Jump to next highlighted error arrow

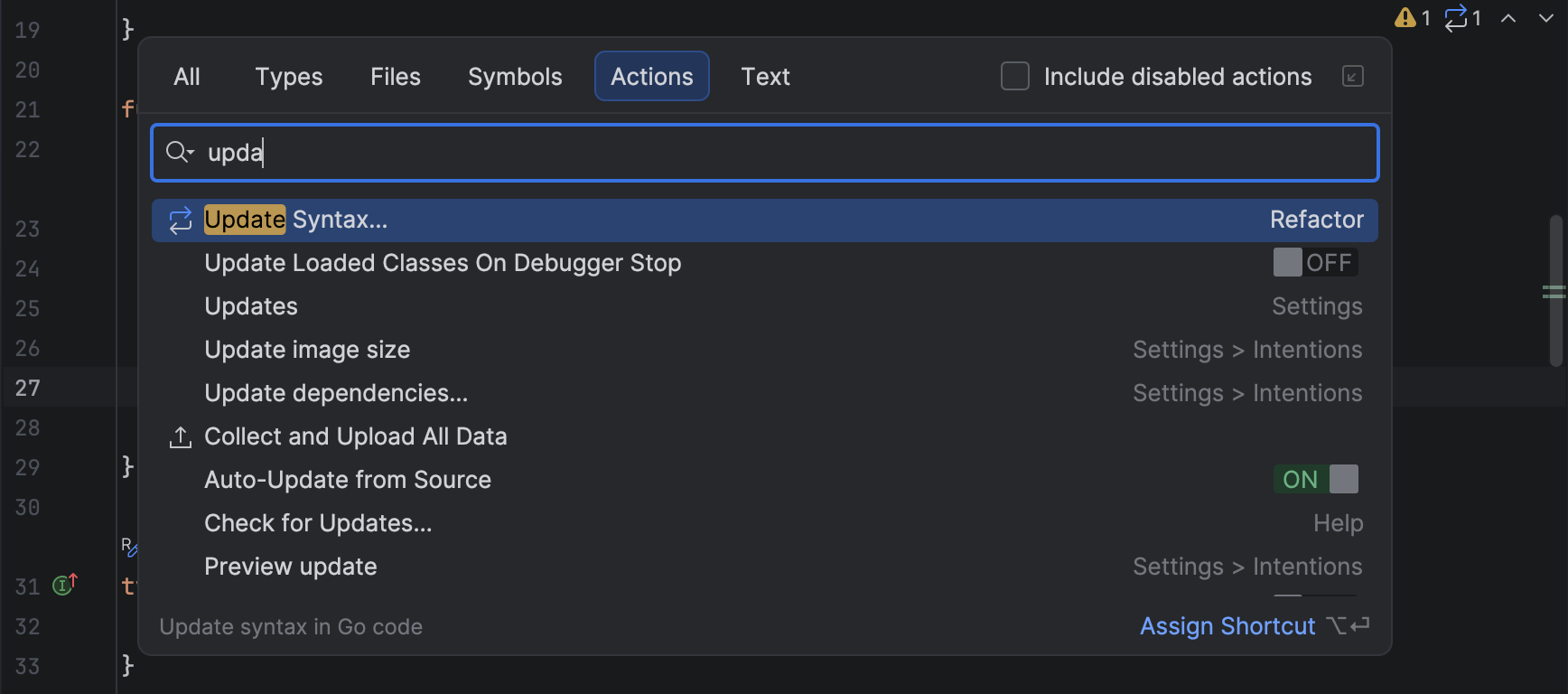pyautogui.click(x=1545, y=18)
